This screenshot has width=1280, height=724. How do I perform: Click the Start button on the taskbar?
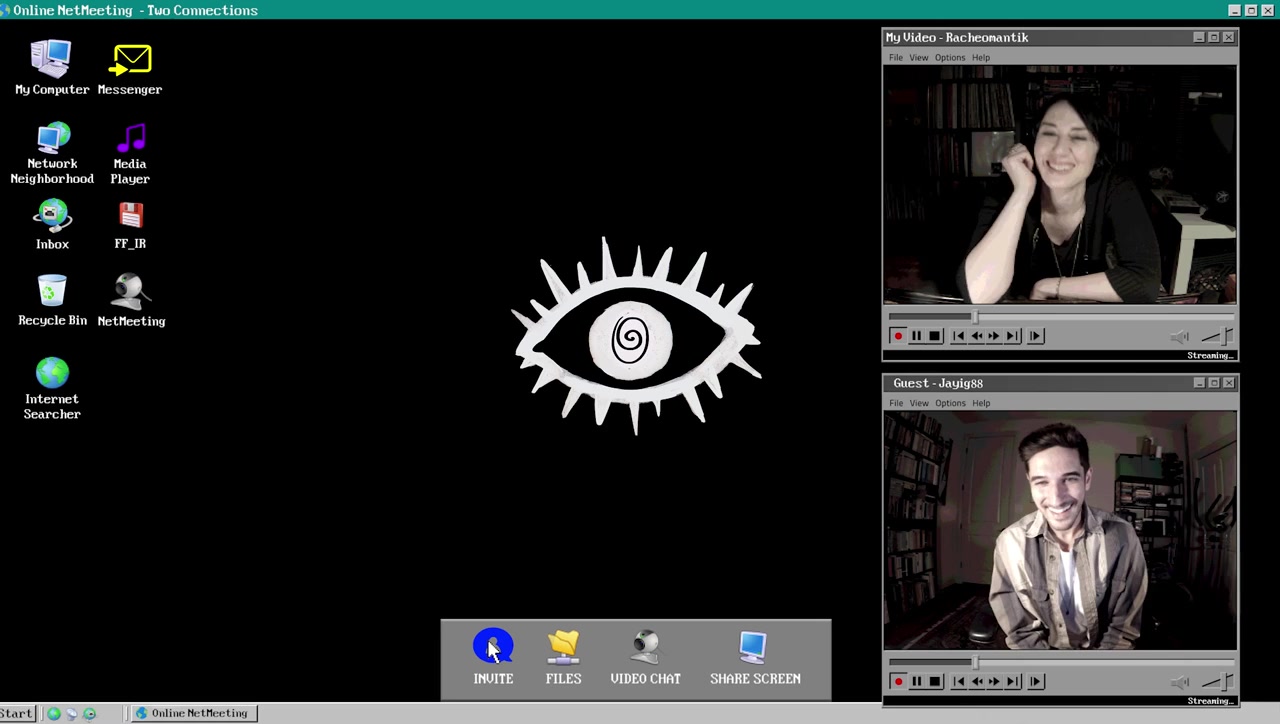(x=17, y=714)
